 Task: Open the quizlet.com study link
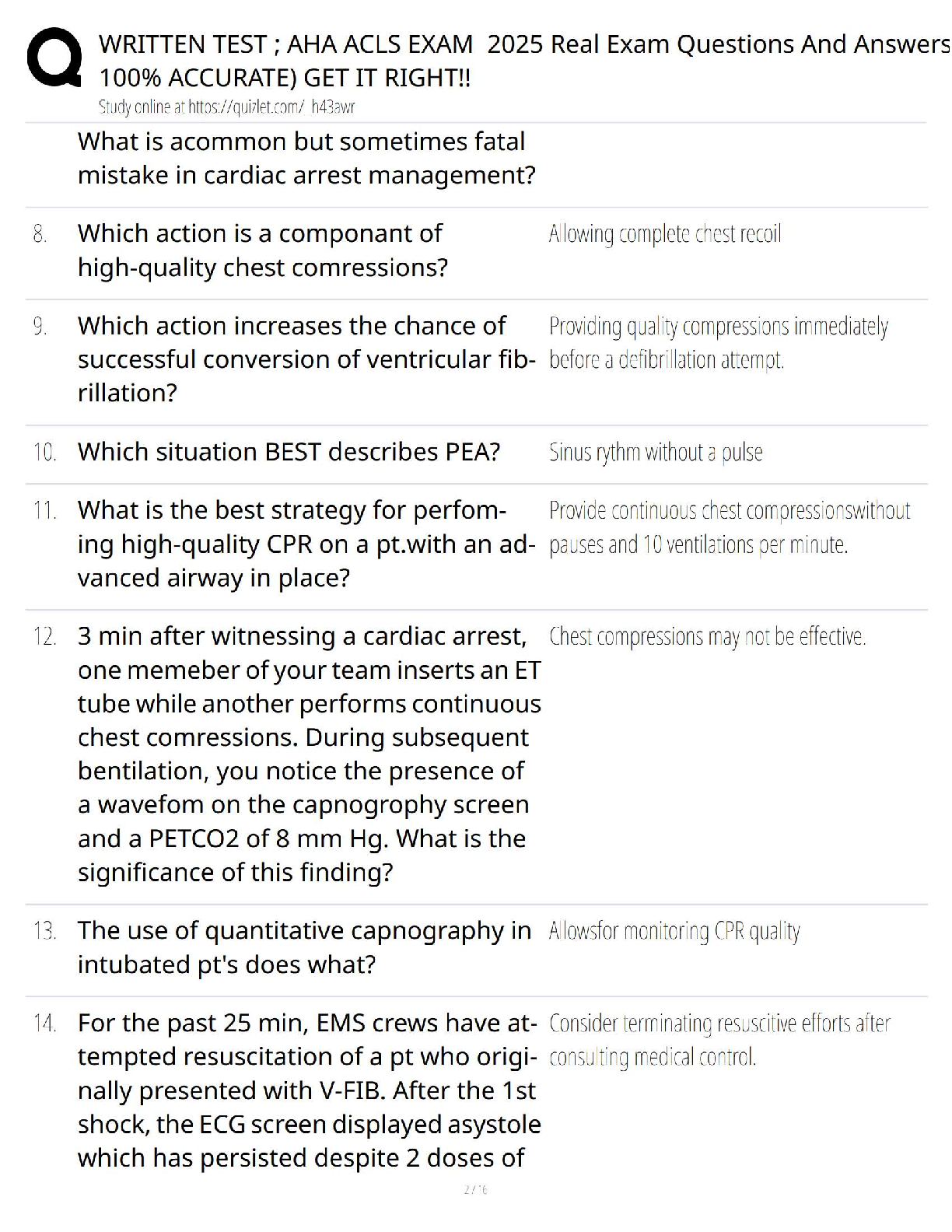point(226,107)
